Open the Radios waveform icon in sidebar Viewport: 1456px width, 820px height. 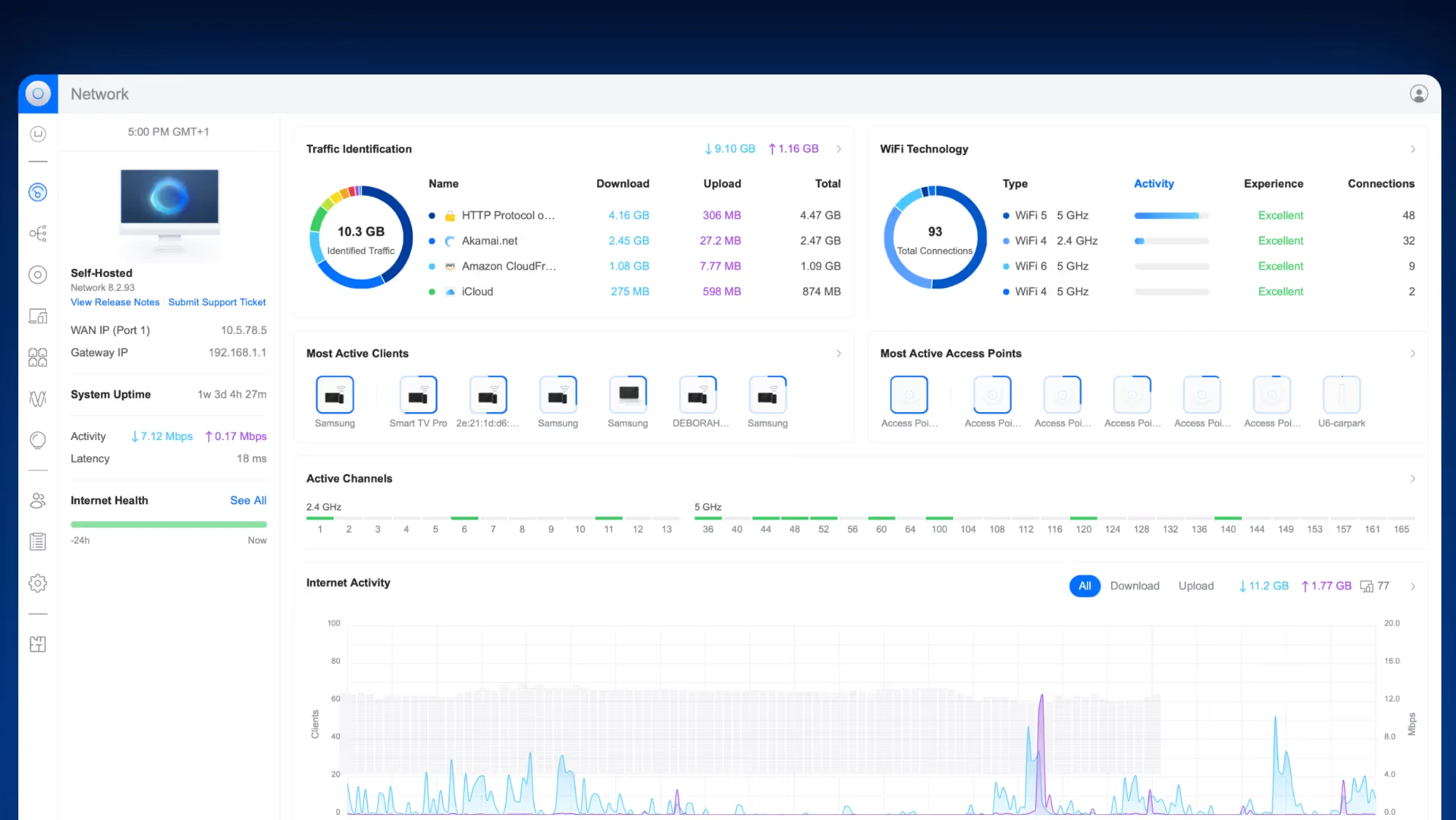[x=38, y=398]
